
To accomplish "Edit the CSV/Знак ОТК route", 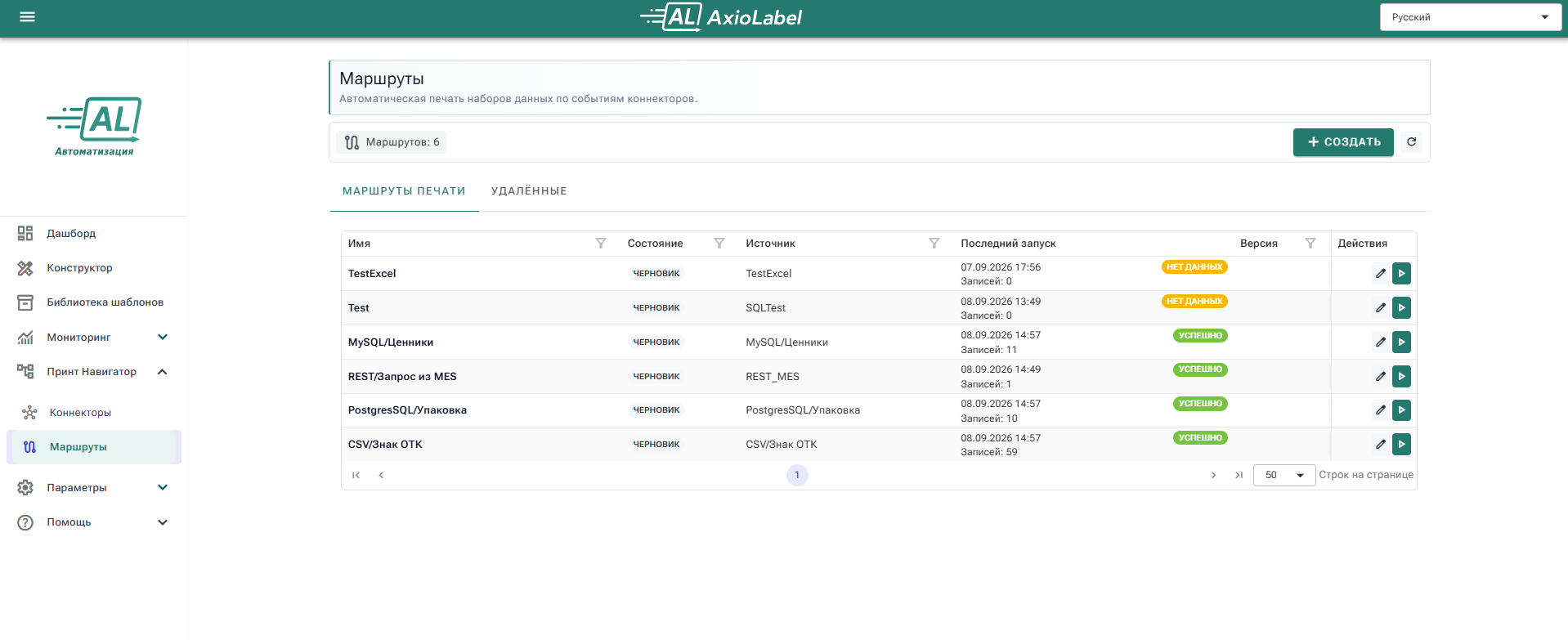I will click(x=1380, y=445).
